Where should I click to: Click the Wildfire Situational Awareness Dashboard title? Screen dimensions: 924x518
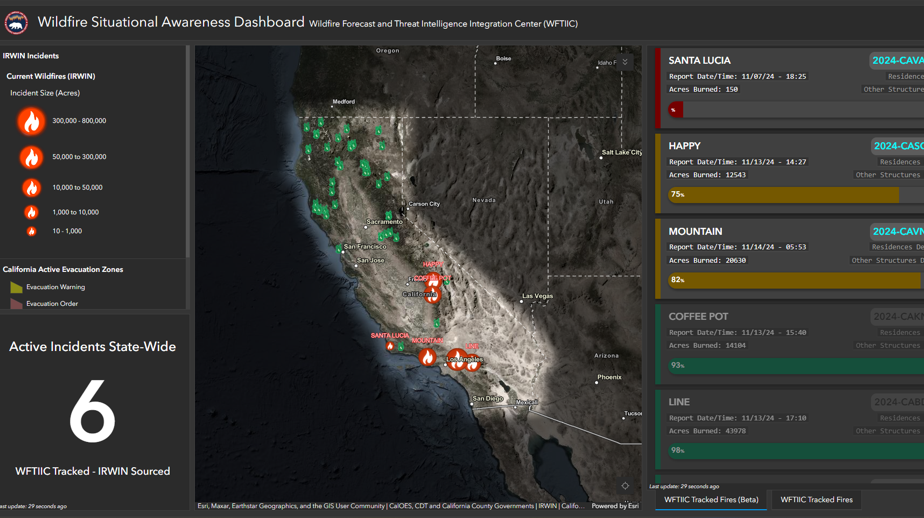[171, 22]
